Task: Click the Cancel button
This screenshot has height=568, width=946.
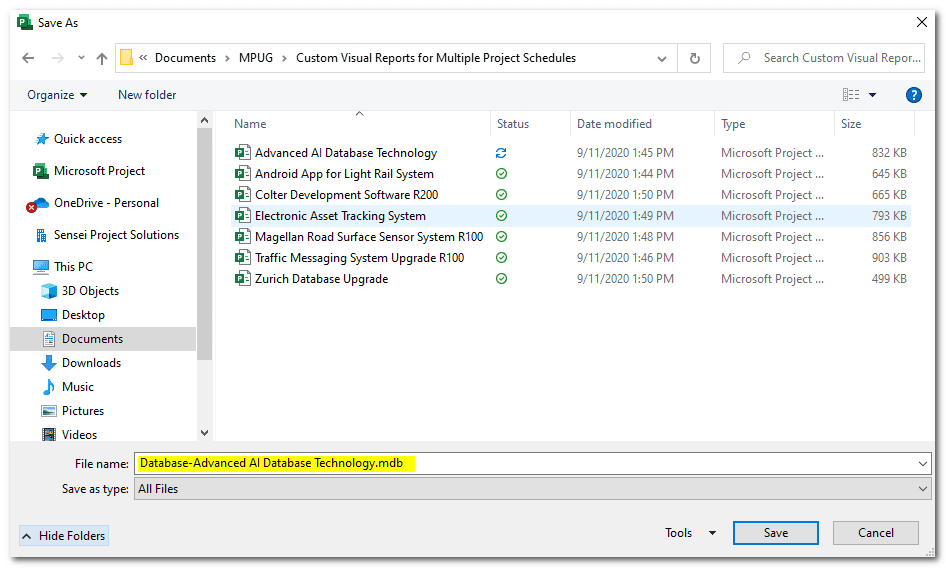Action: (875, 533)
